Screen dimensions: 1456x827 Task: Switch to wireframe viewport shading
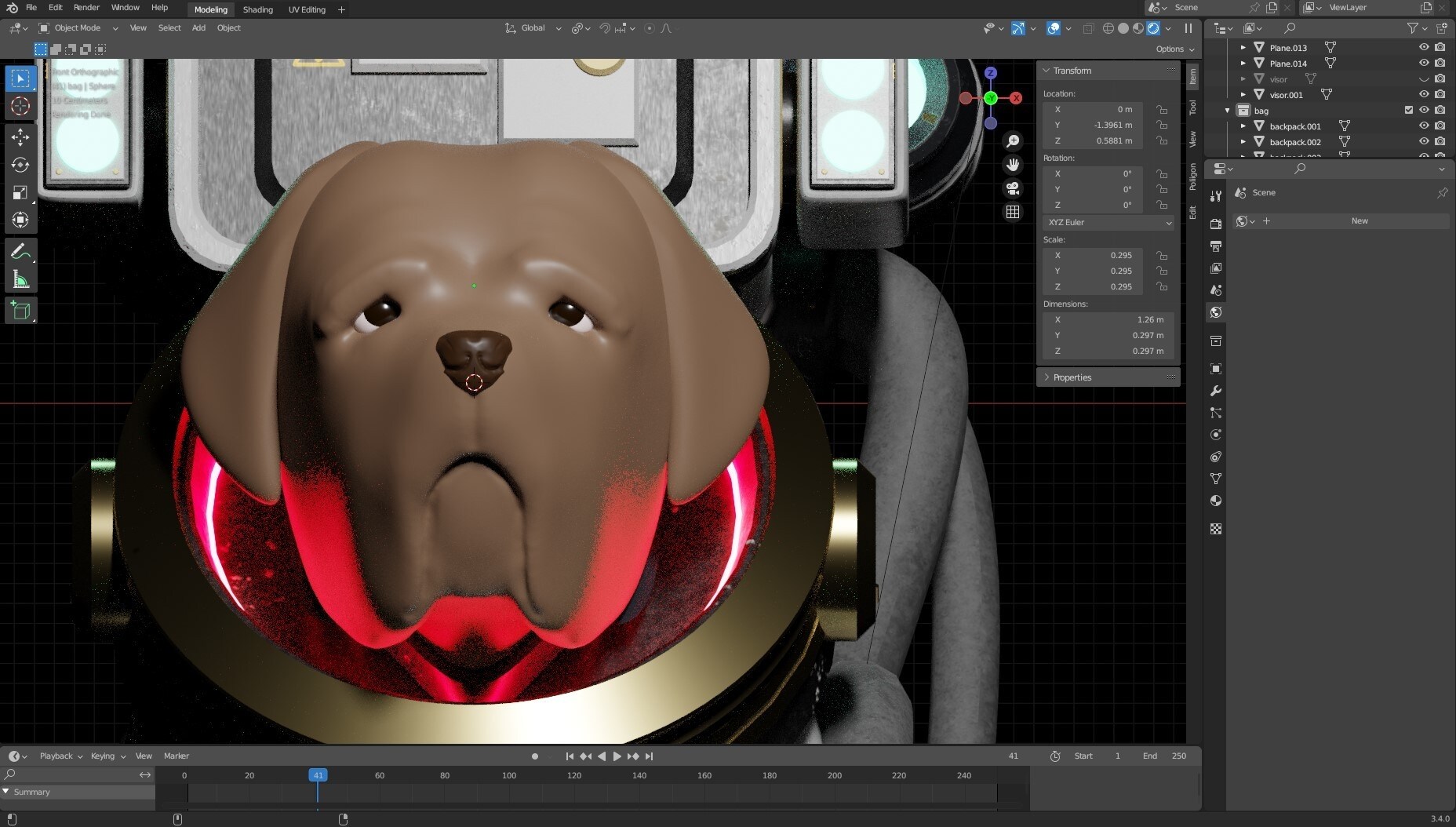pos(1108,28)
